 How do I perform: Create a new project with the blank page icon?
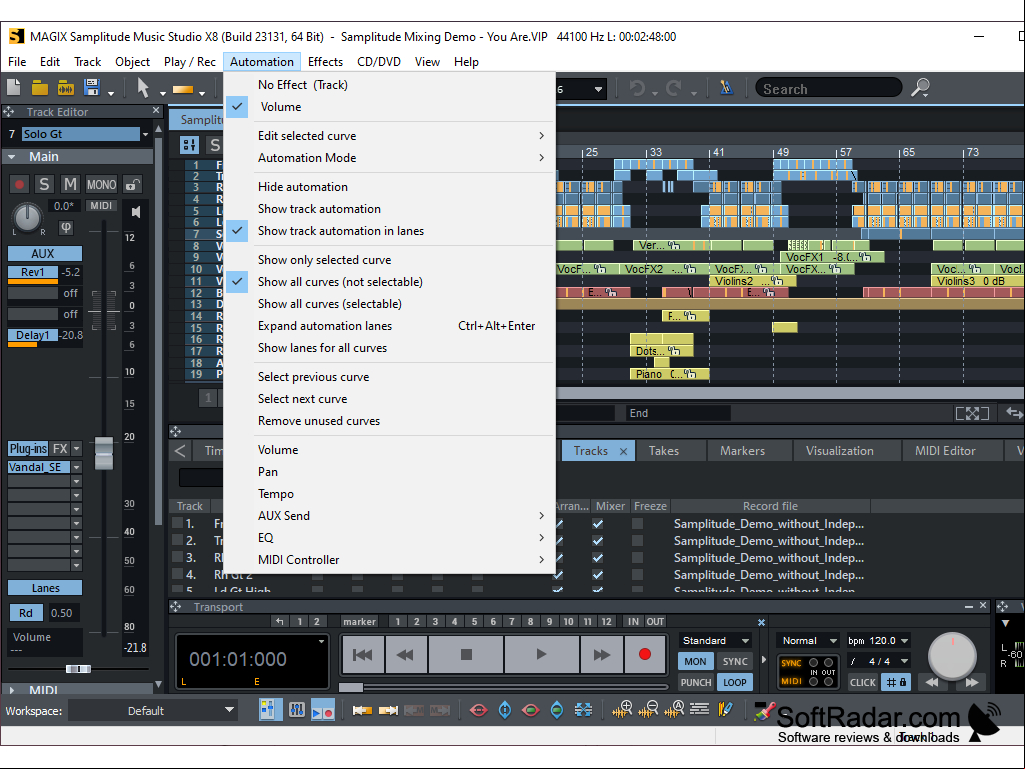pyautogui.click(x=14, y=88)
